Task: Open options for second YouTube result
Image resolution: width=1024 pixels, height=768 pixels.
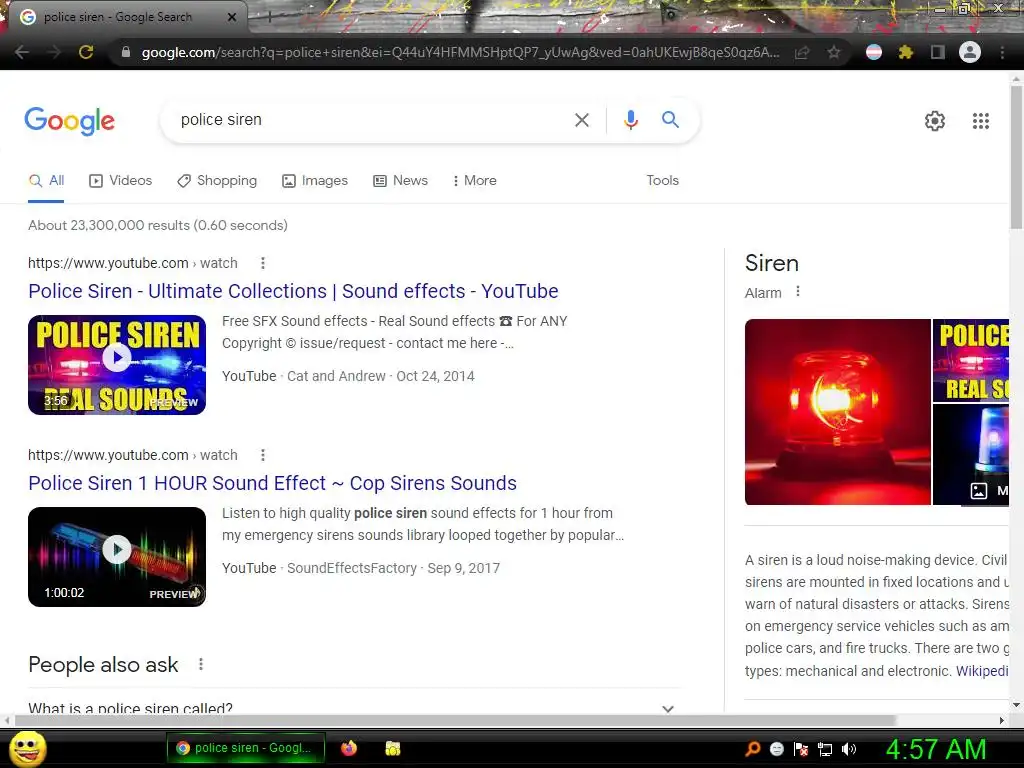Action: coord(263,455)
